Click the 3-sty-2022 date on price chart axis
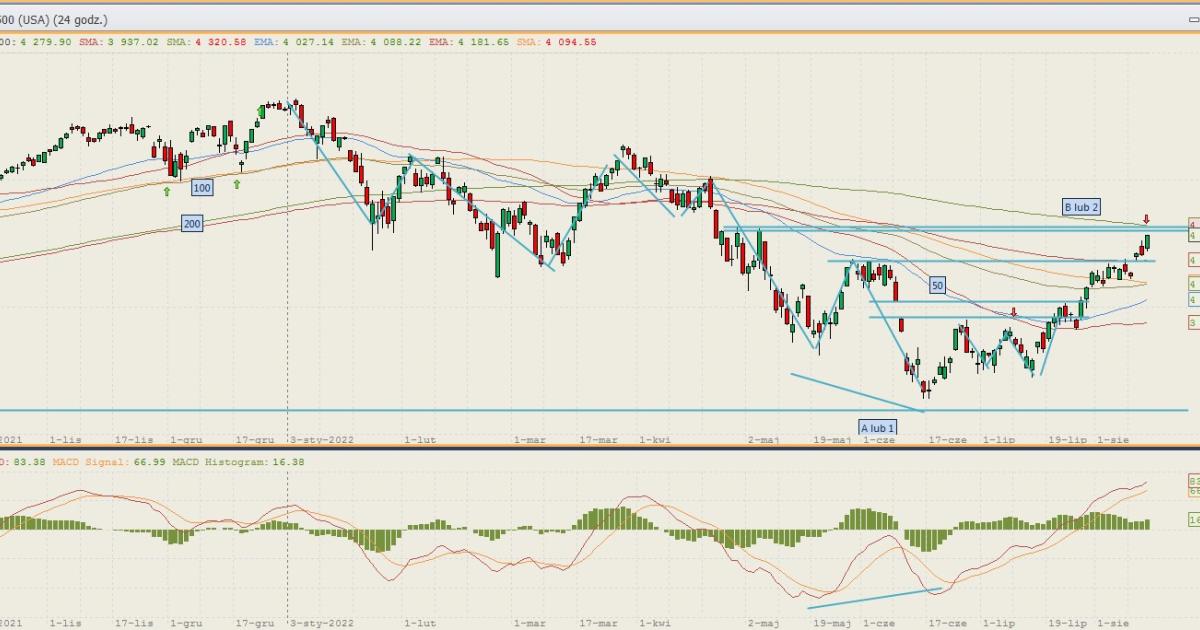The image size is (1200, 630). 322,439
